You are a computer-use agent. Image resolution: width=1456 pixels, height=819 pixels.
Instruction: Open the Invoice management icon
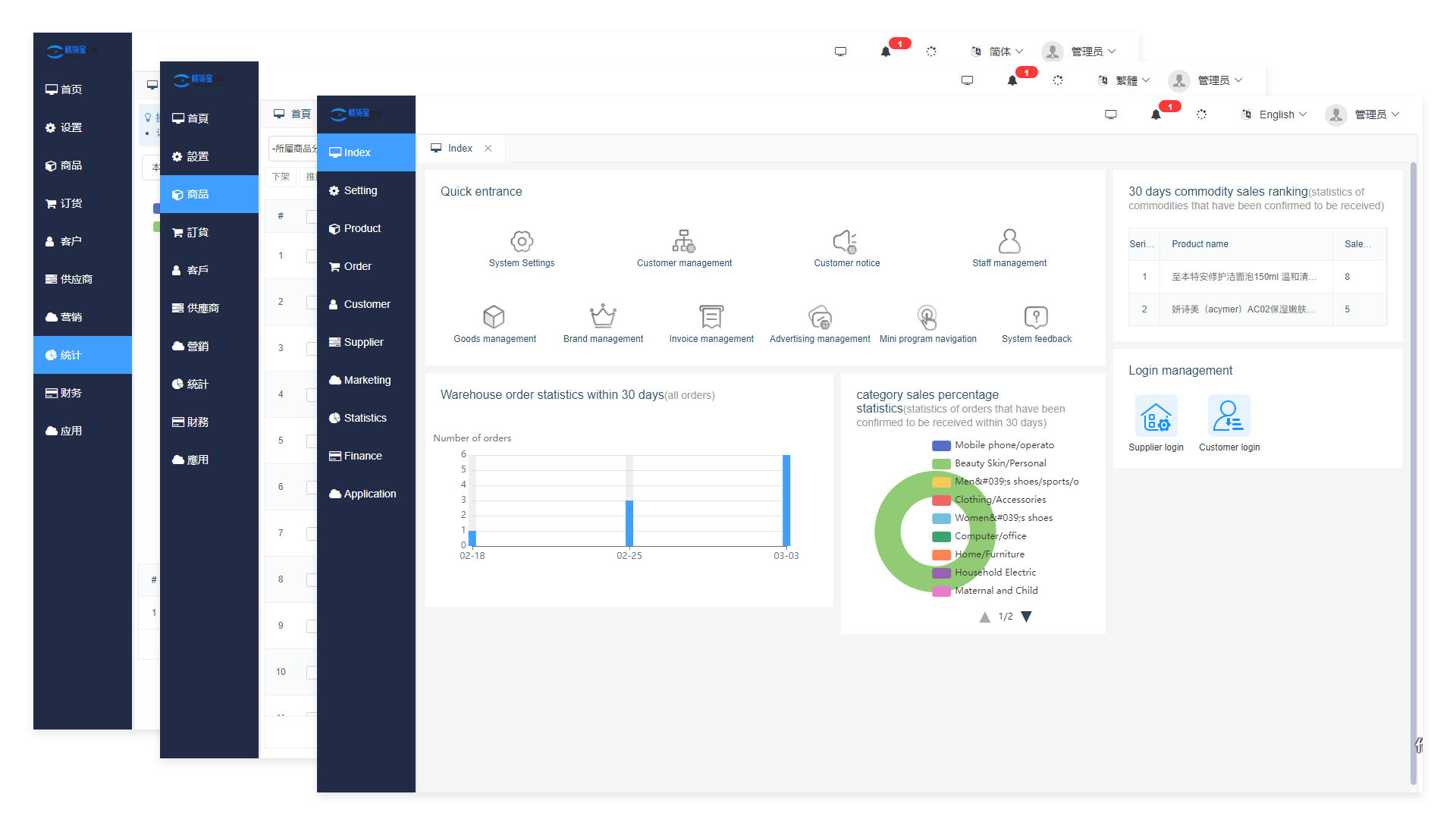(x=711, y=317)
